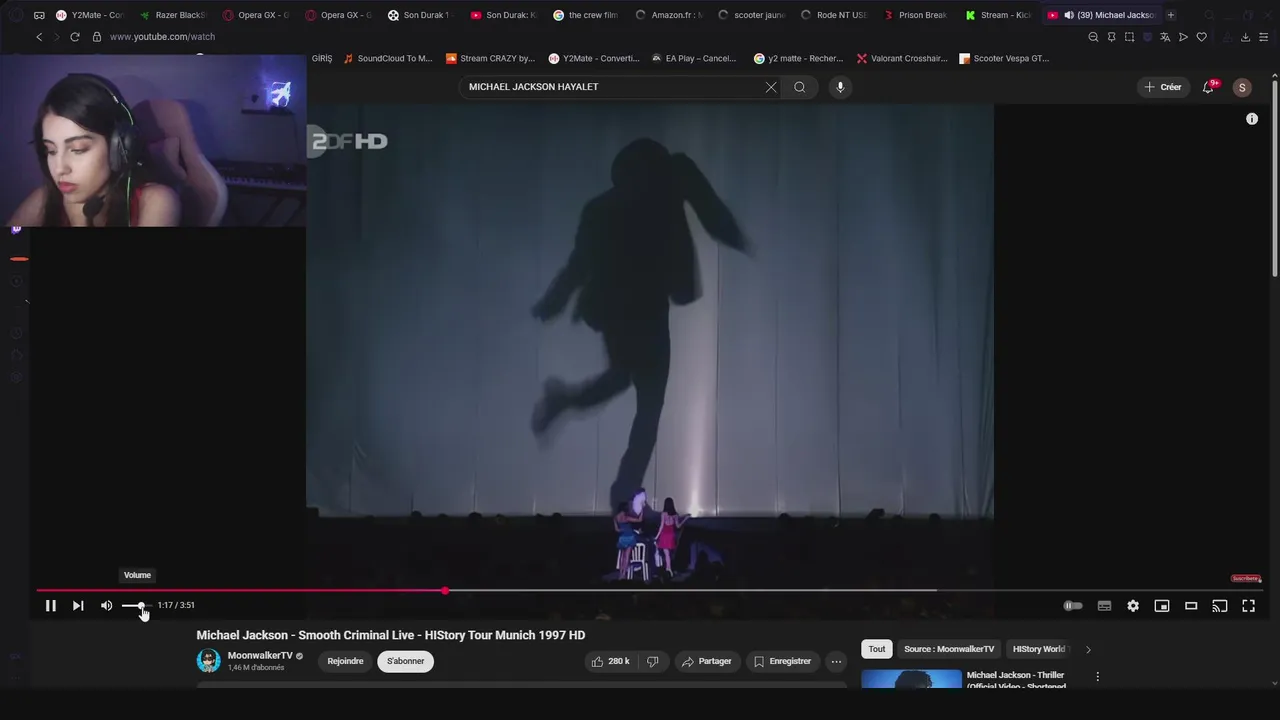Open options for the Thriller suggestion
This screenshot has width=1280, height=720.
1097,677
